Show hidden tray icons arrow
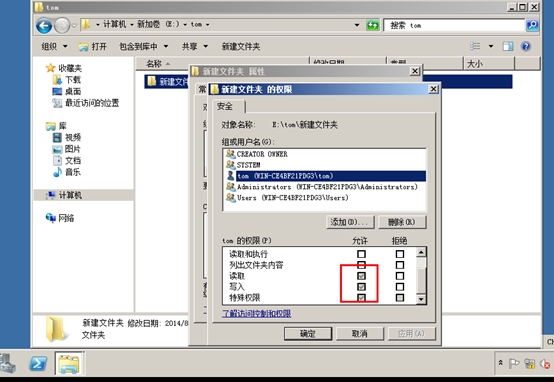 (x=500, y=363)
